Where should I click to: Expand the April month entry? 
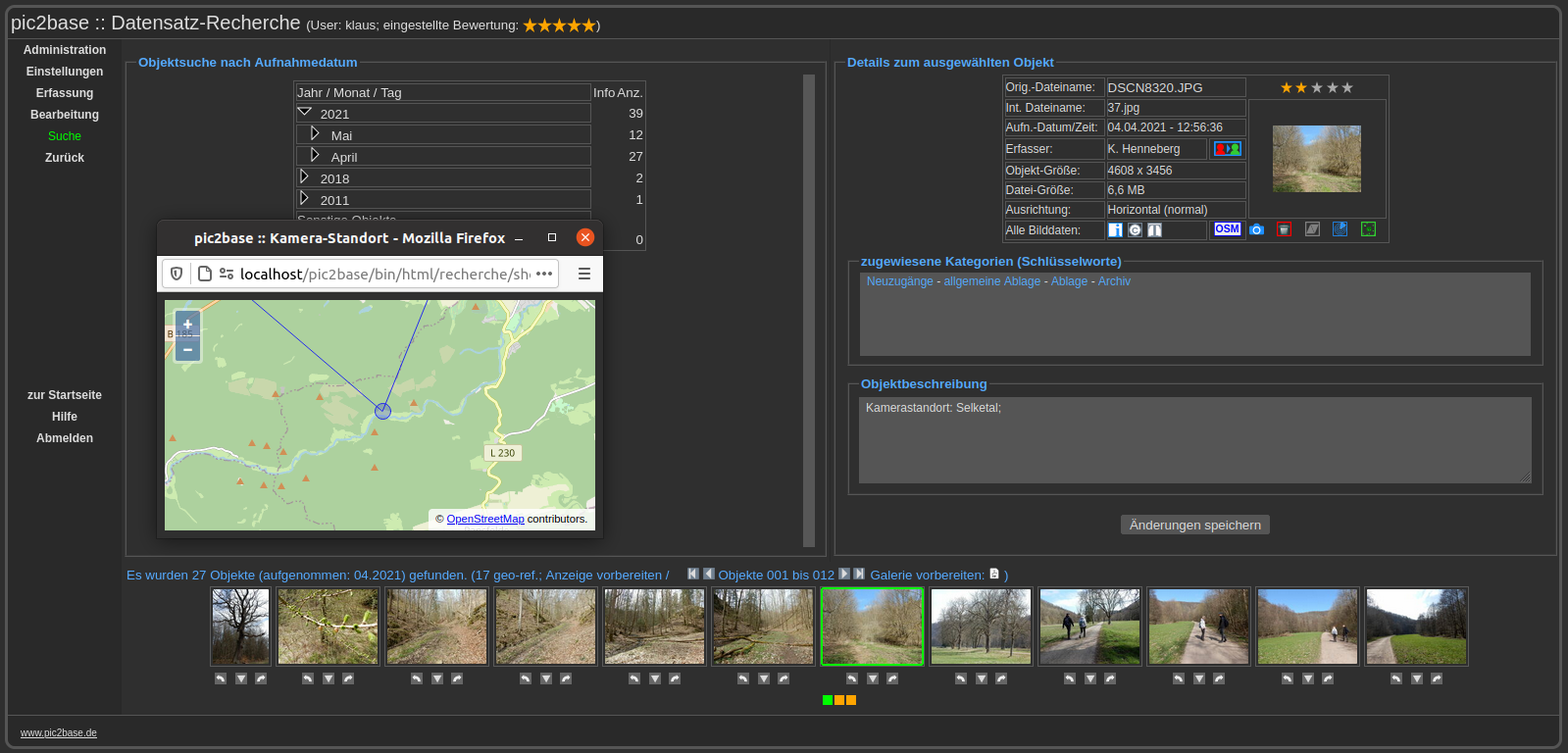coord(315,155)
